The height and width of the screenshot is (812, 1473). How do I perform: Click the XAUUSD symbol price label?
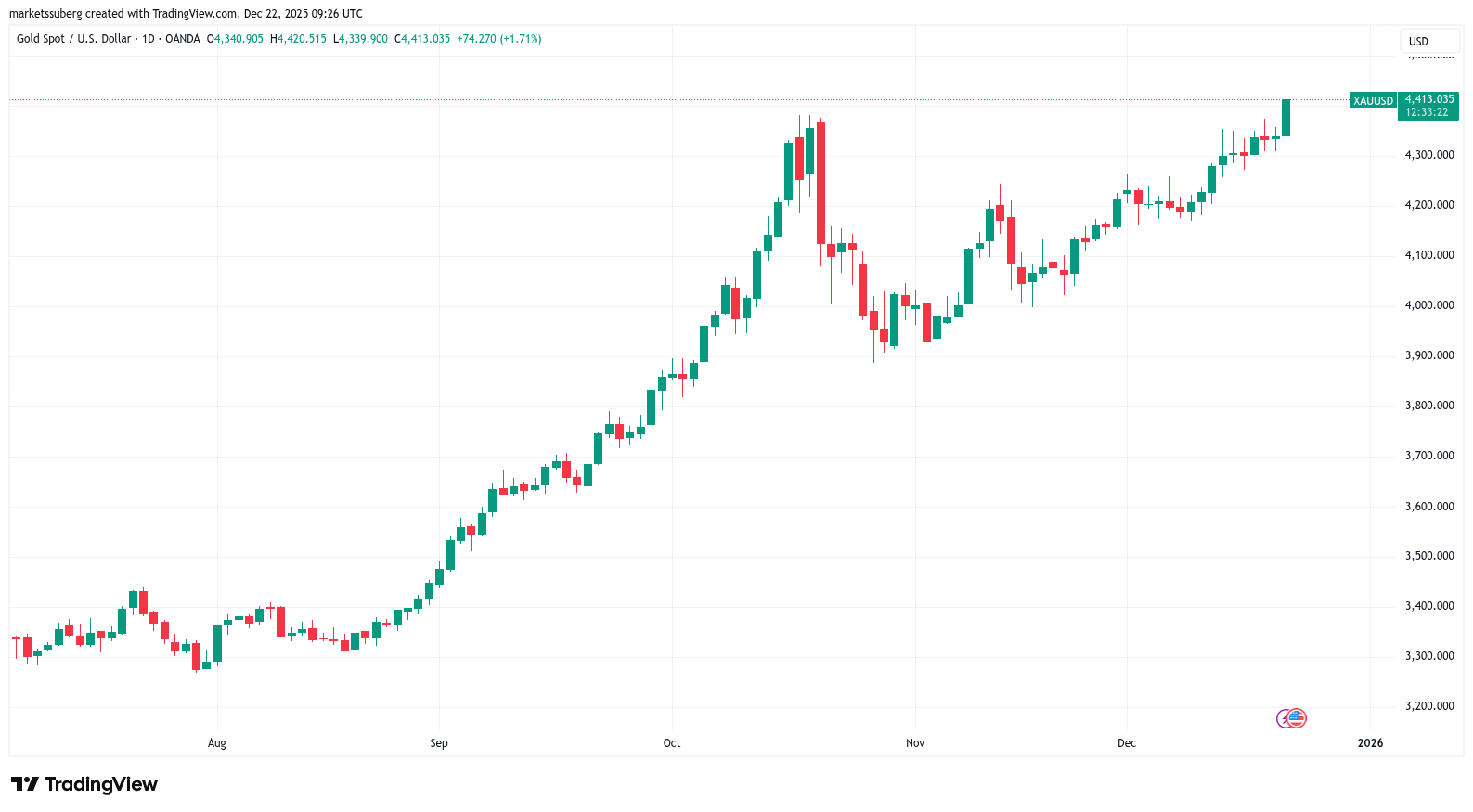pyautogui.click(x=1373, y=100)
